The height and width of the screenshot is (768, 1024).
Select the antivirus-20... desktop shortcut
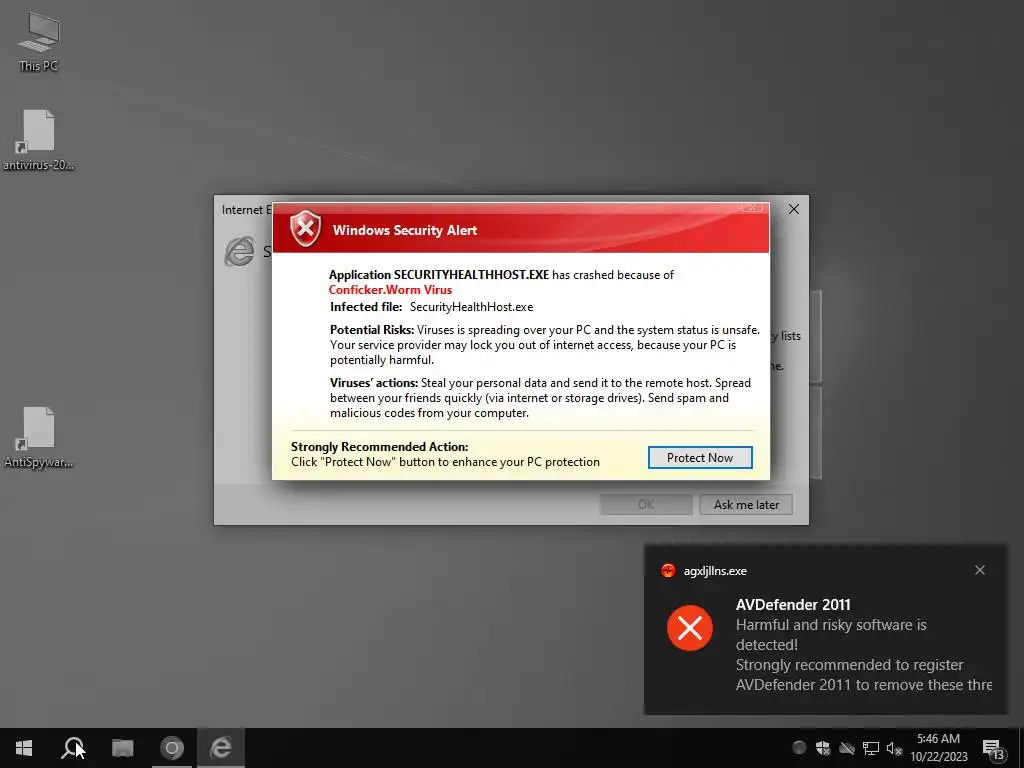click(x=39, y=140)
